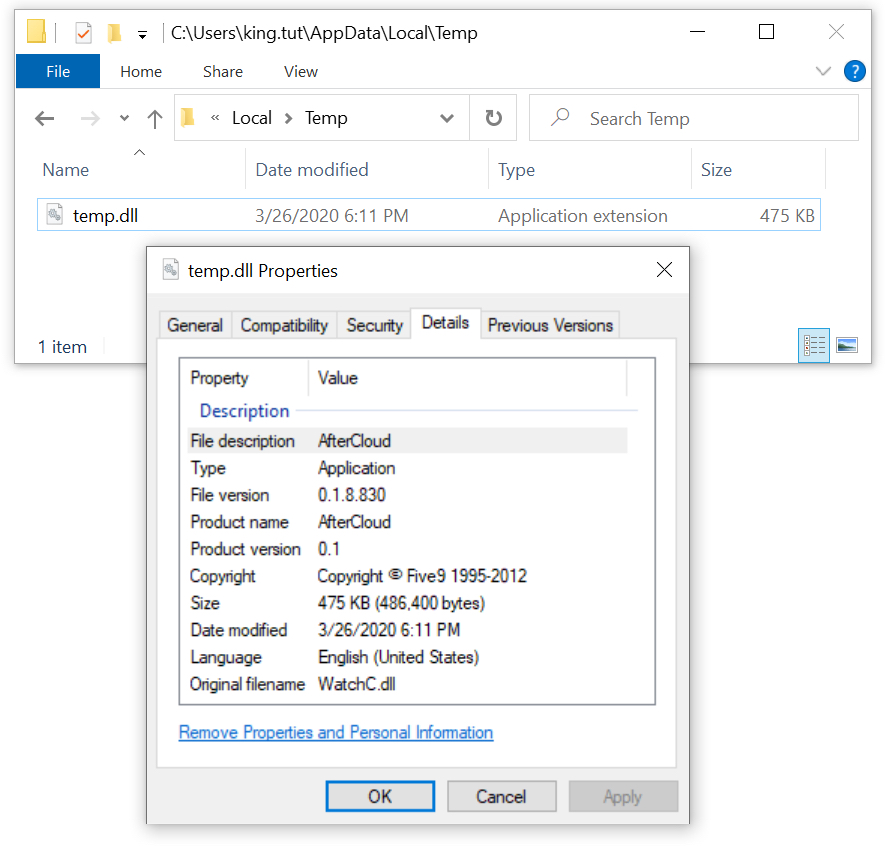
Task: Dismiss the dialog with Cancel
Action: coord(501,796)
